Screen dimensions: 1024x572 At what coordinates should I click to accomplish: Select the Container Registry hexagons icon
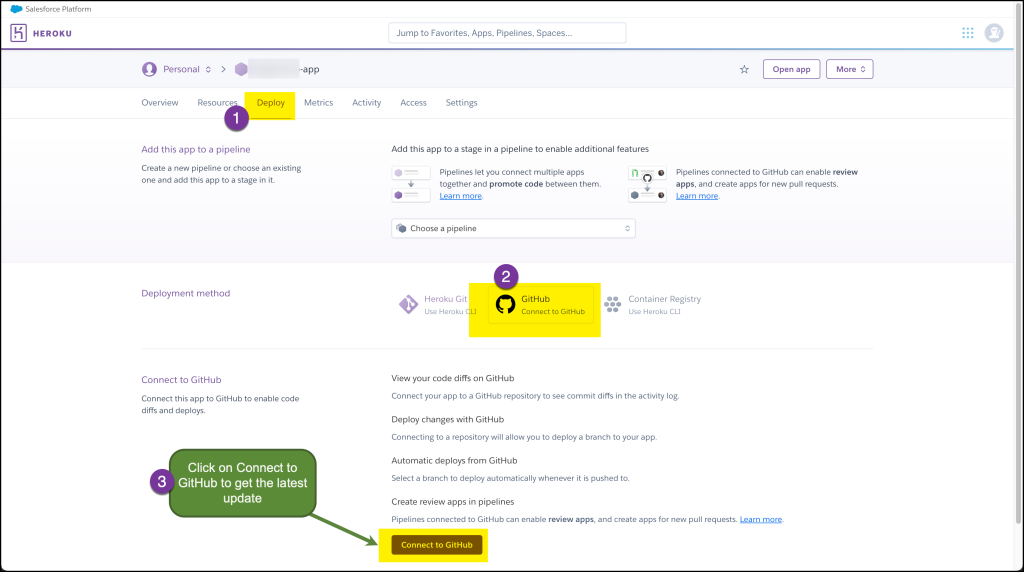point(613,304)
